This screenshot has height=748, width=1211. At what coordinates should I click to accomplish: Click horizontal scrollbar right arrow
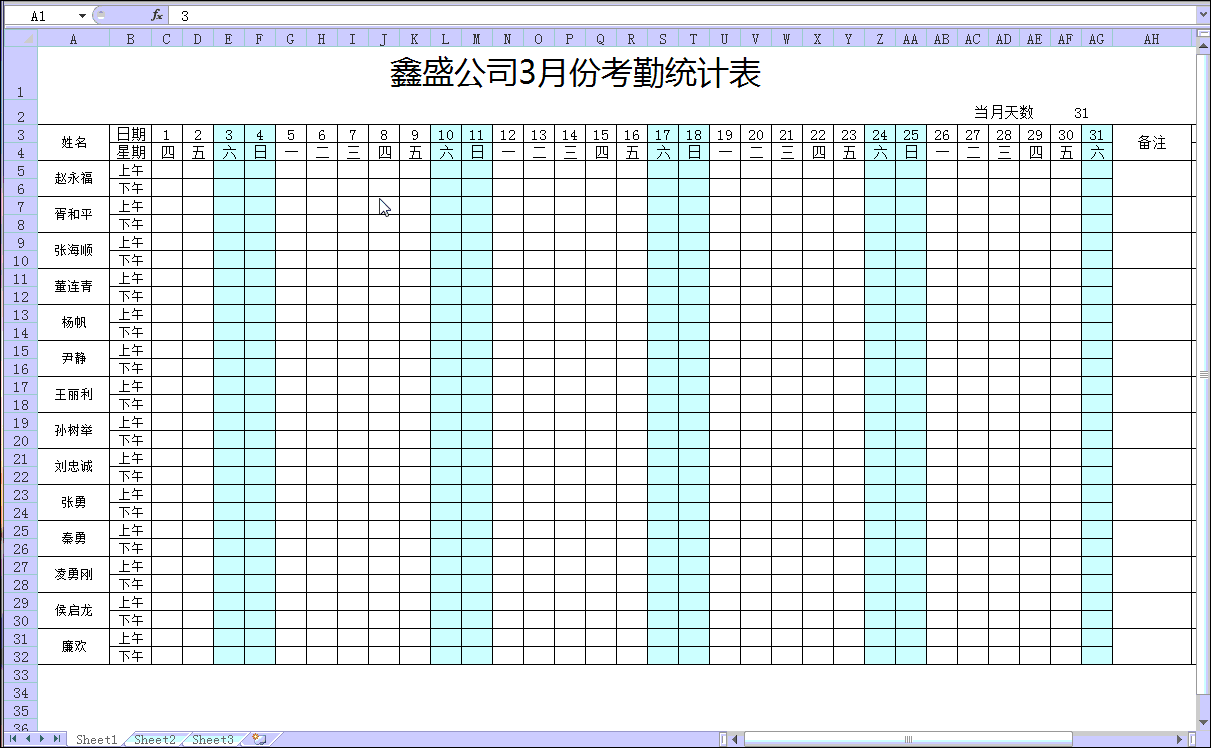point(1180,739)
